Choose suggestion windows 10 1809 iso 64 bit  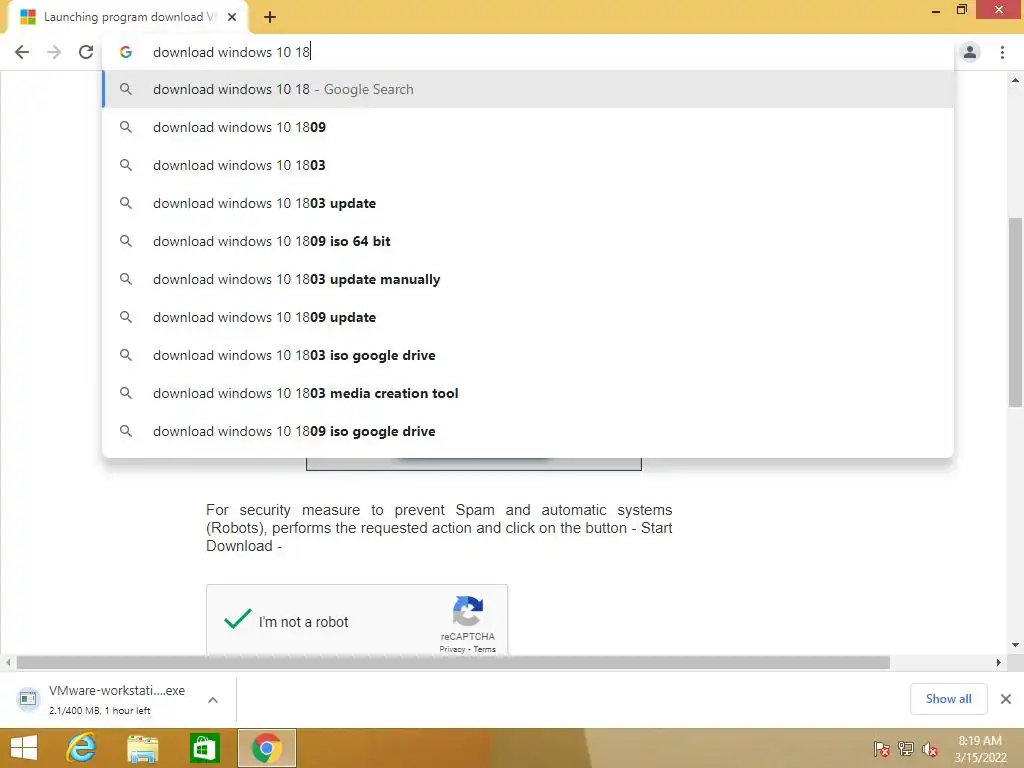click(x=528, y=241)
